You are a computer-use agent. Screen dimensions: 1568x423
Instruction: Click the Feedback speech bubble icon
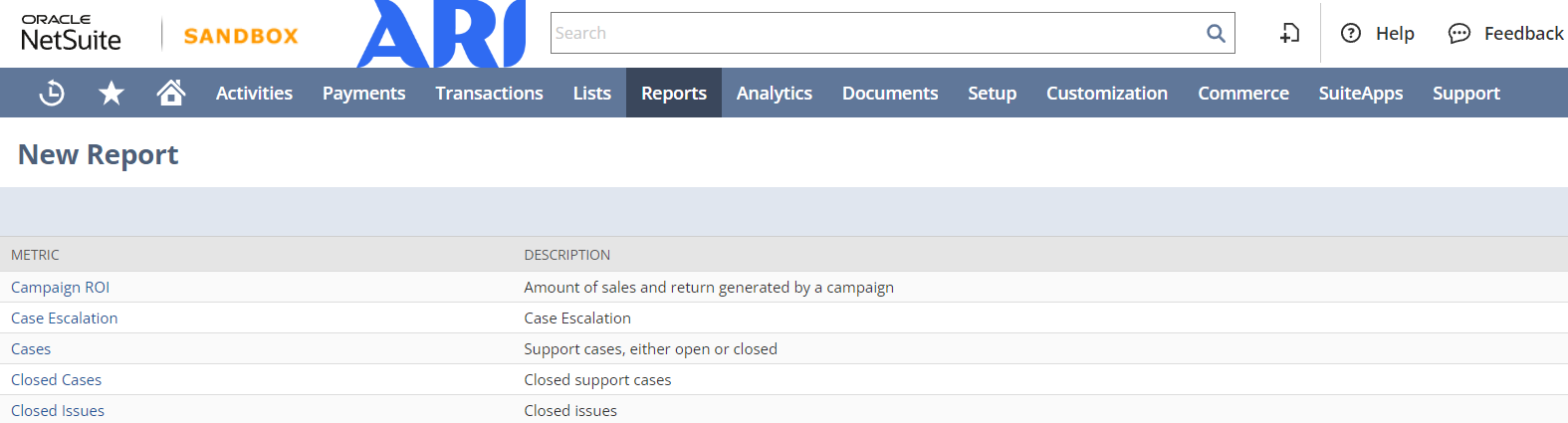coord(1459,34)
